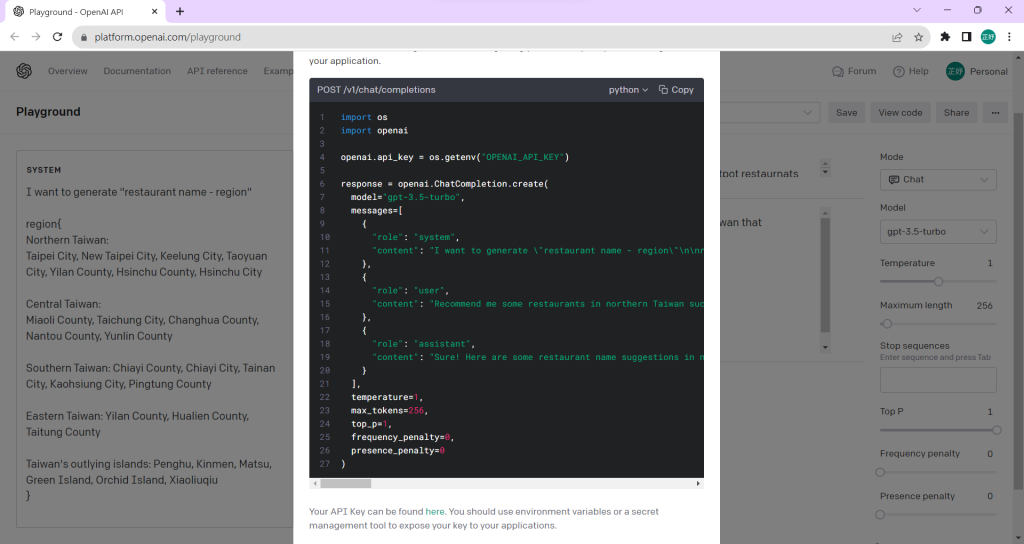Click the OpenAI logo
This screenshot has width=1024, height=544.
[x=24, y=71]
